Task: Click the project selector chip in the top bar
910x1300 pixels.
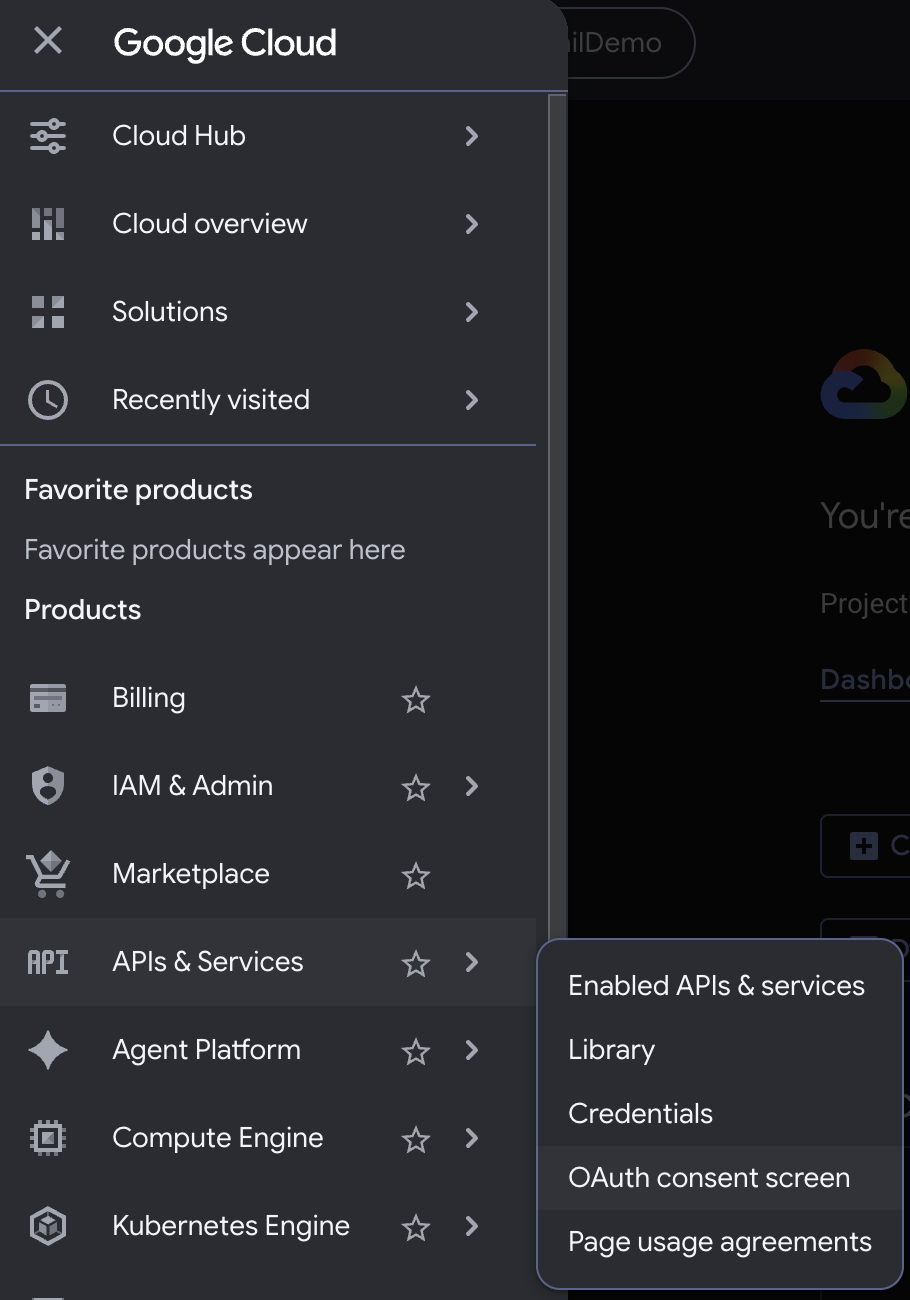Action: click(630, 43)
